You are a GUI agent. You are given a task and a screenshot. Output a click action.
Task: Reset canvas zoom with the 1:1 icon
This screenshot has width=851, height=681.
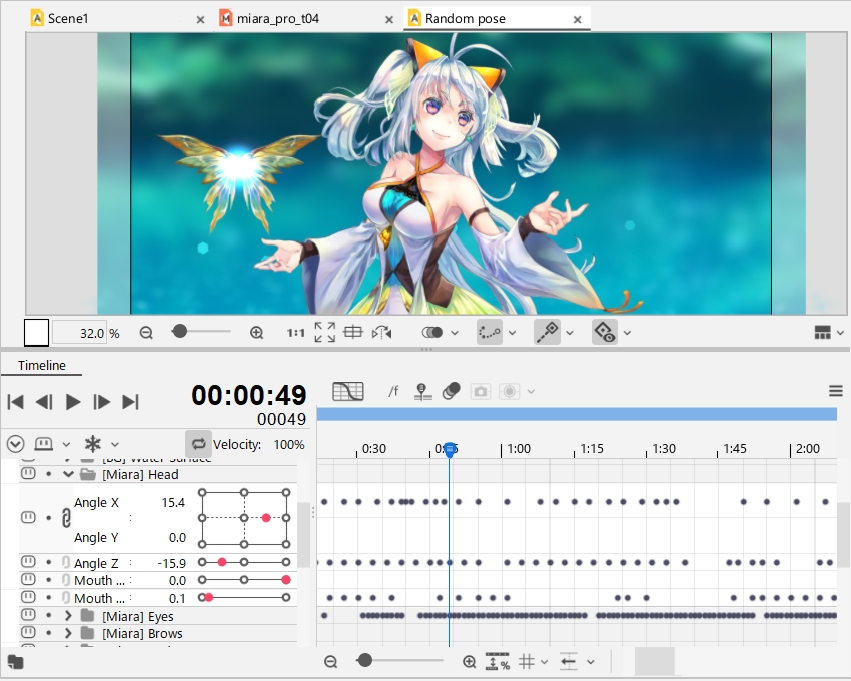pyautogui.click(x=296, y=333)
